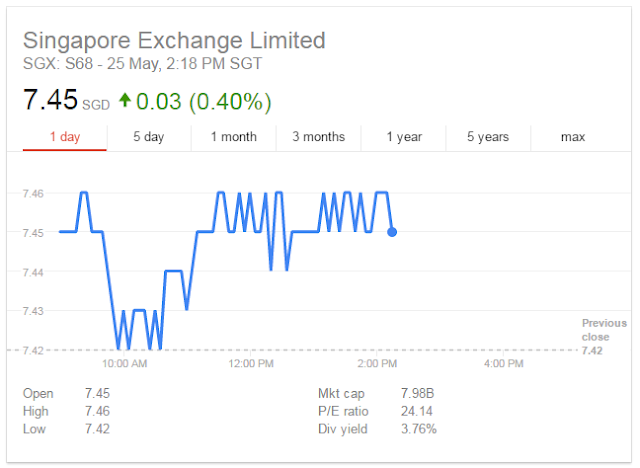Click the SGD currency label
Image resolution: width=640 pixels, height=468 pixels.
coord(96,105)
